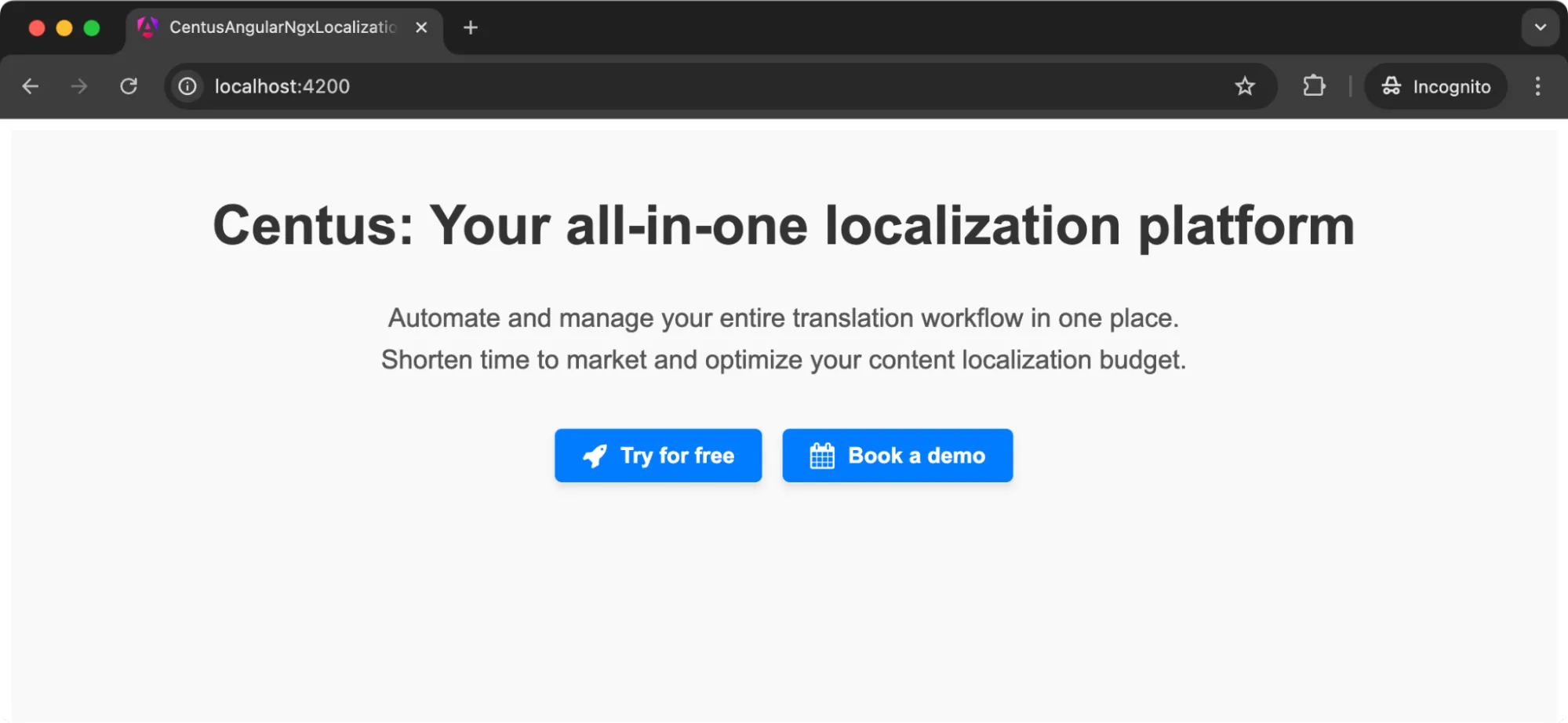Click the rocket icon on Try for free
This screenshot has width=1568, height=723.
point(595,456)
